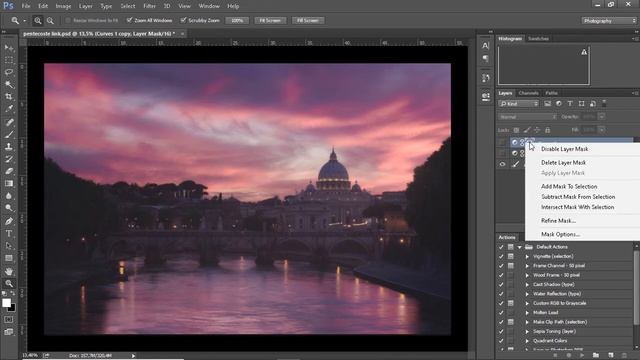Viewport: 640px width, 360px height.
Task: Click the 100% zoom button
Action: 237,20
